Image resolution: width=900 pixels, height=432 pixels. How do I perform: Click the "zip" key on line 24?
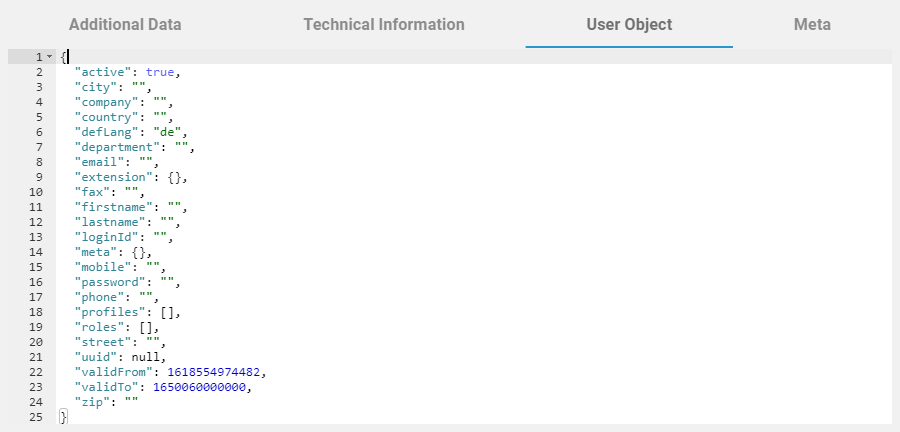91,402
